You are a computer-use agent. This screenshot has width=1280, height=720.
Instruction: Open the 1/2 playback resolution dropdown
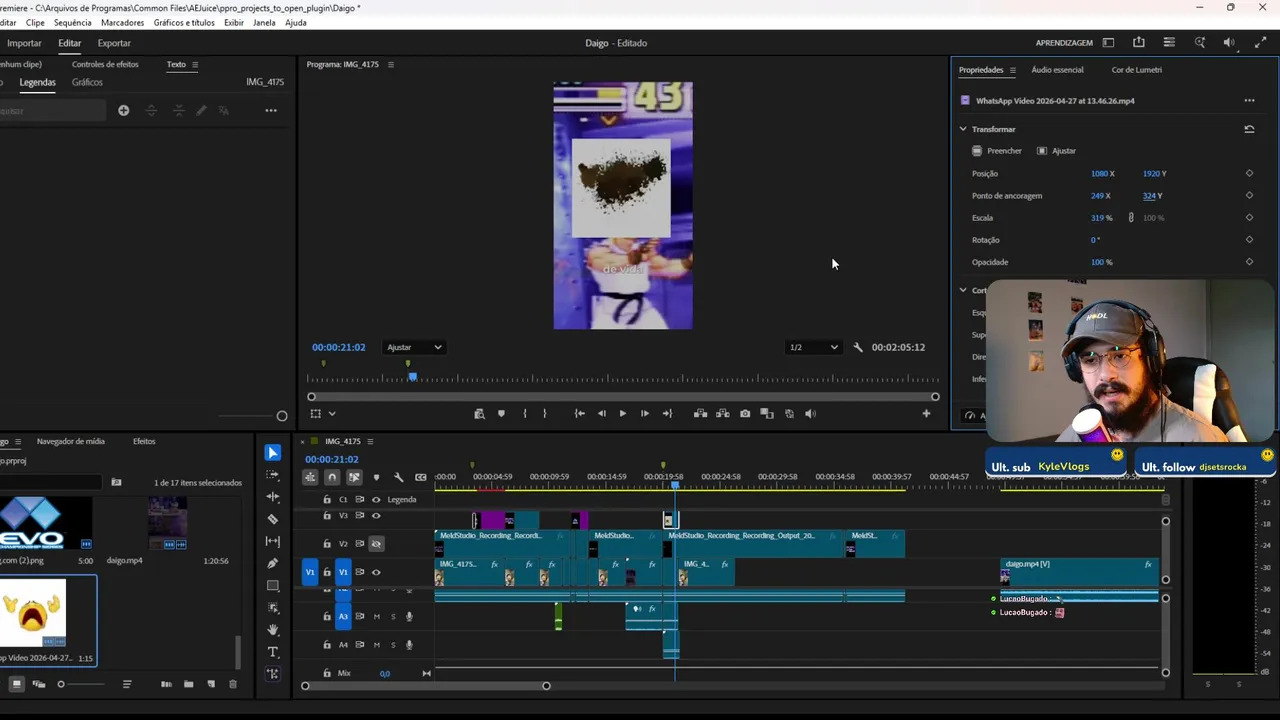click(x=813, y=347)
